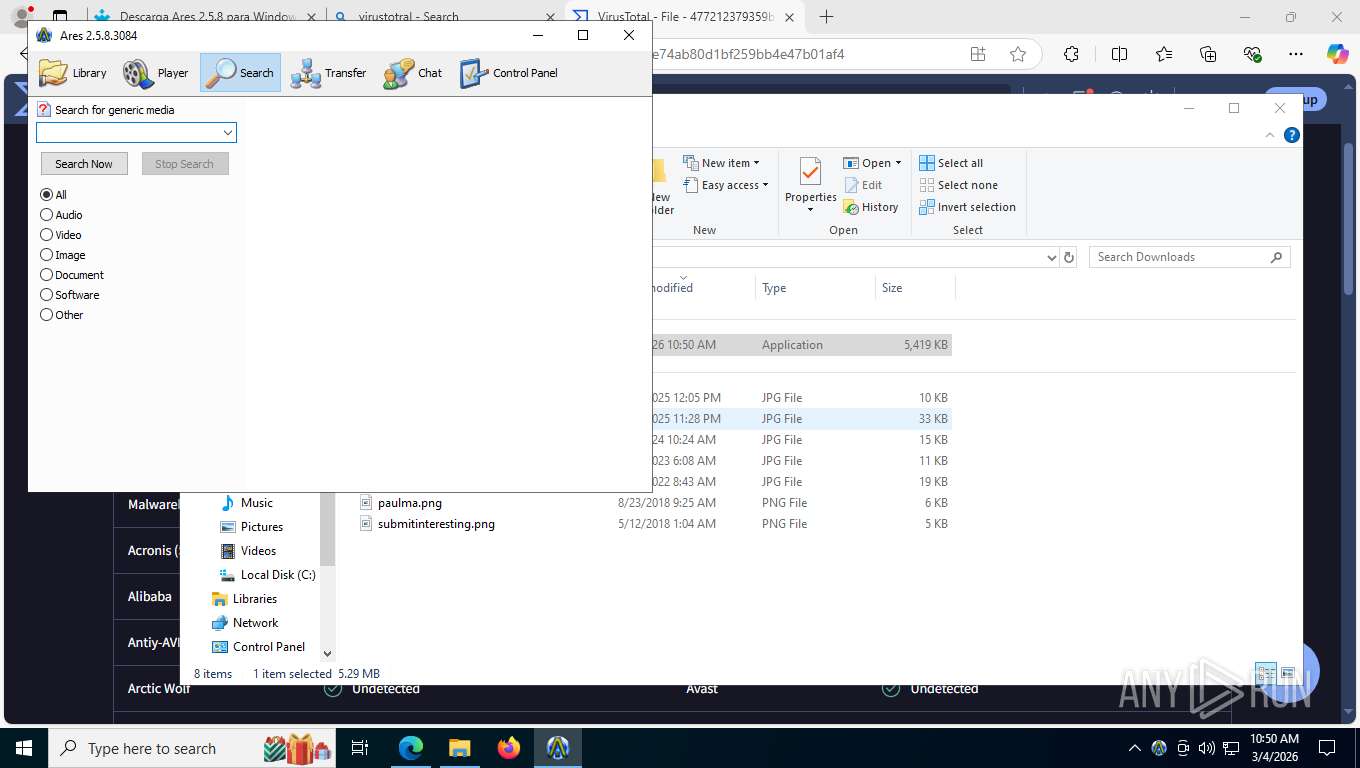Expand the Easy access menu in Explorer
Viewport: 1360px width, 768px height.
726,185
